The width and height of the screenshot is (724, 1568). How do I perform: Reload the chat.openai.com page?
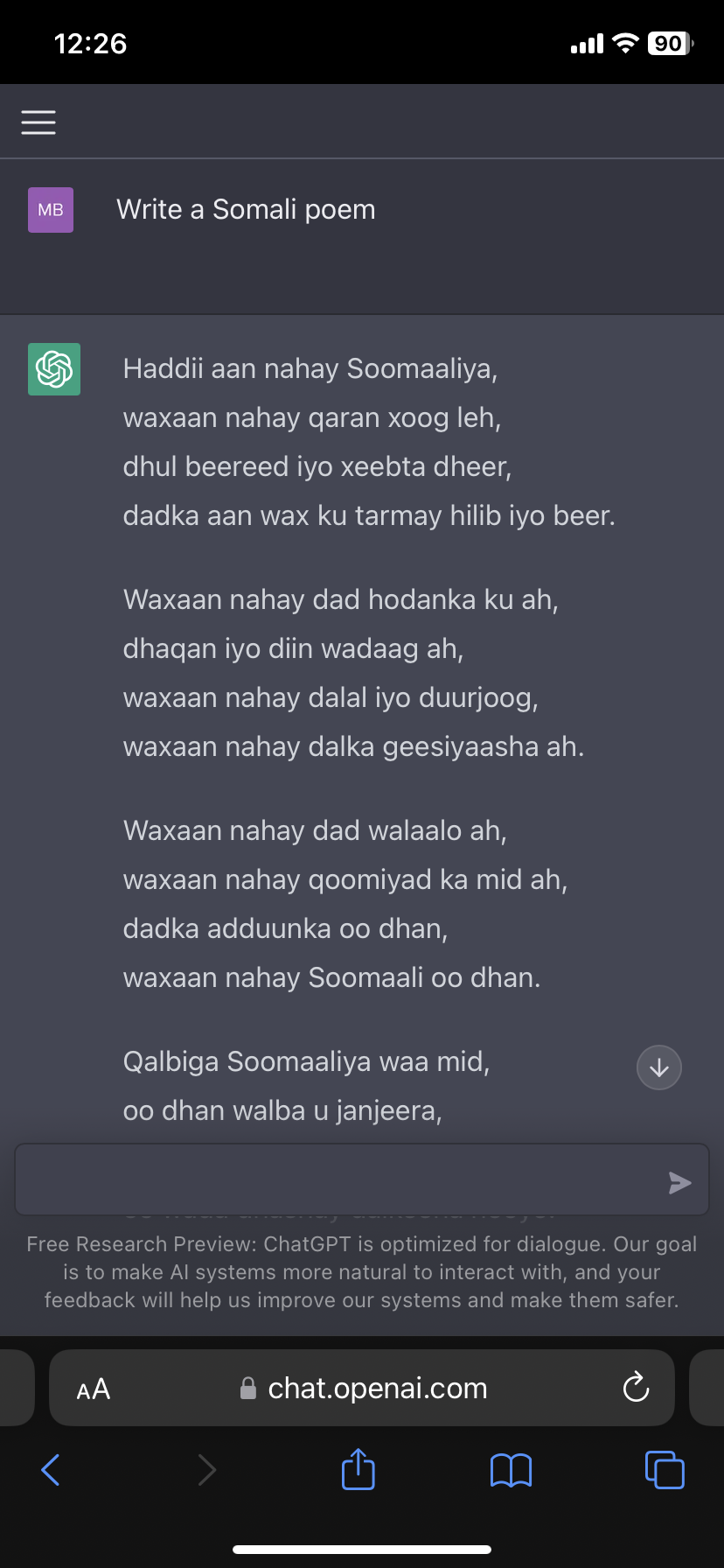coord(636,1388)
